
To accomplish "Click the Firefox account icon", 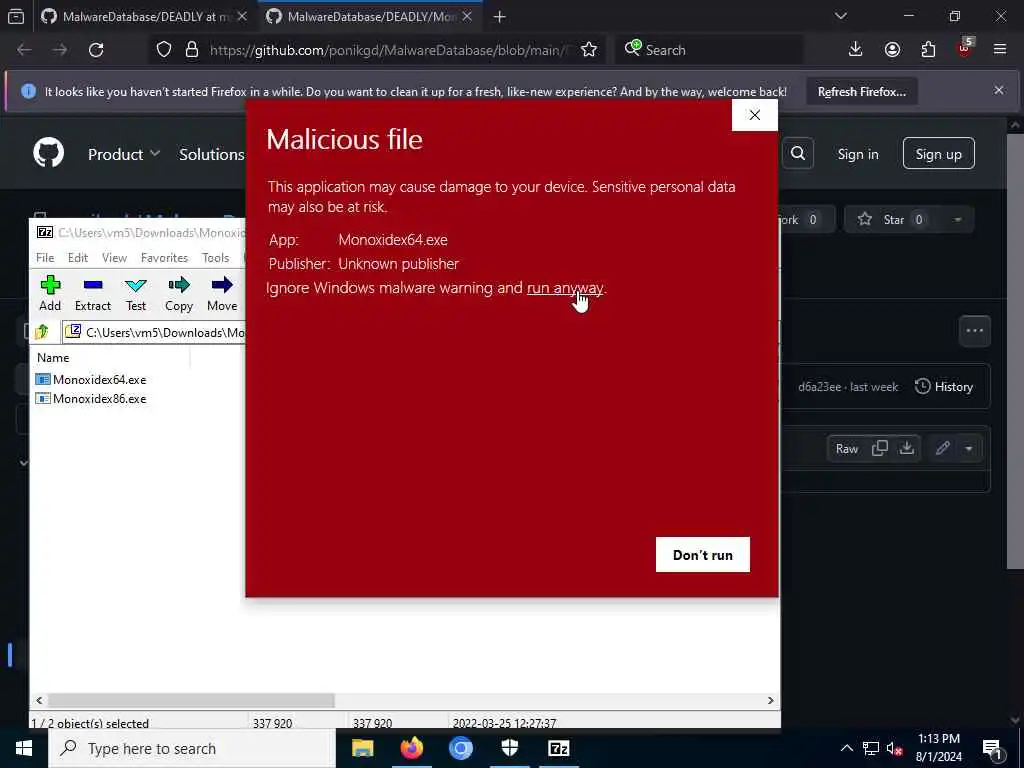I will coord(892,50).
